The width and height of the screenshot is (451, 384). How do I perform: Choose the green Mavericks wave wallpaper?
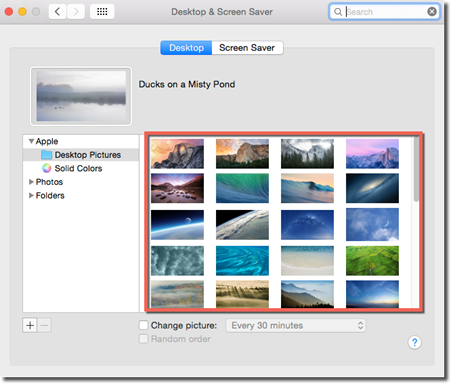pos(242,188)
